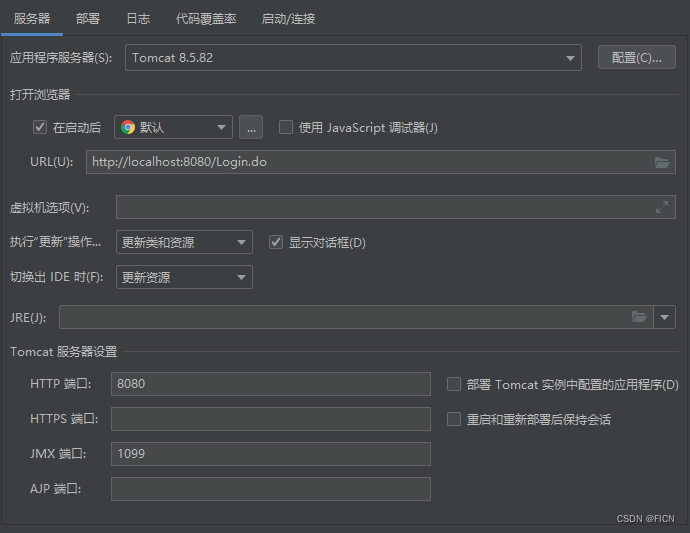
Task: Enable 使用 JavaScript 调试器 checkbox
Action: pyautogui.click(x=286, y=127)
